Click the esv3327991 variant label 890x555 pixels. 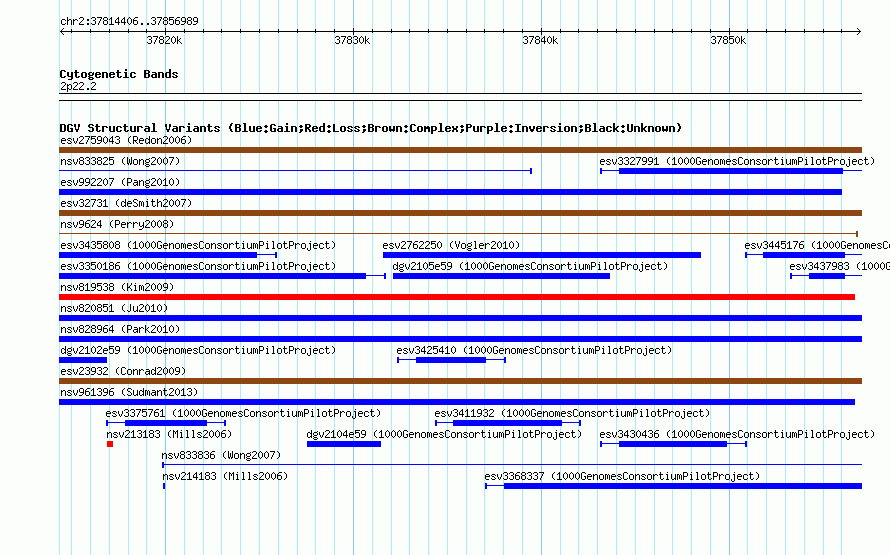click(737, 161)
